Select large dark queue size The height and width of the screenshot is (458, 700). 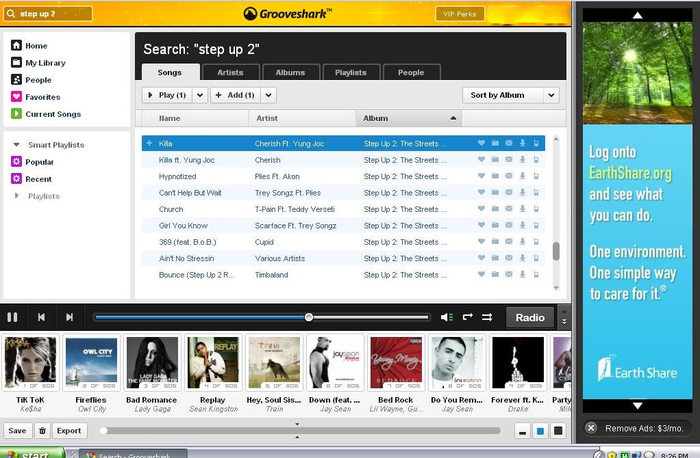(x=558, y=431)
